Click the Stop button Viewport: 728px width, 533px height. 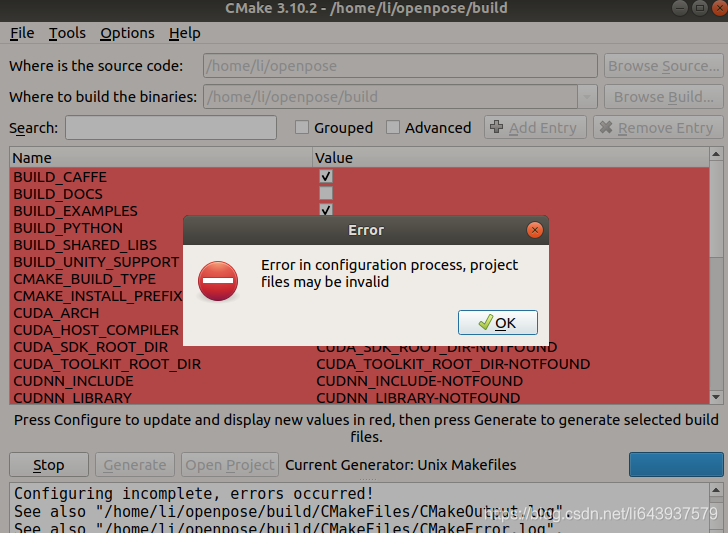click(x=49, y=465)
